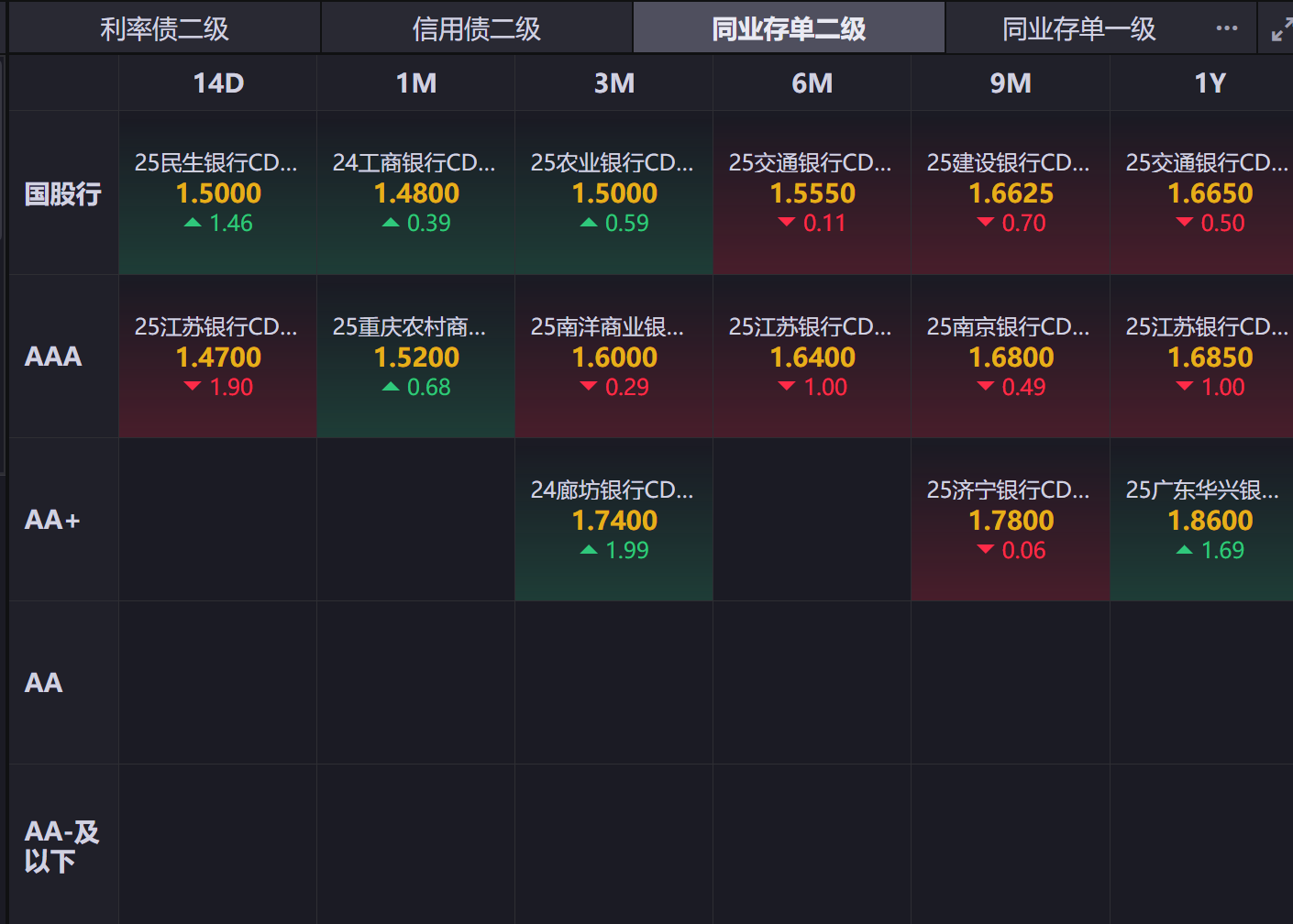
Task: Expand panel with the fullscreen arrows icon
Action: tap(1282, 29)
